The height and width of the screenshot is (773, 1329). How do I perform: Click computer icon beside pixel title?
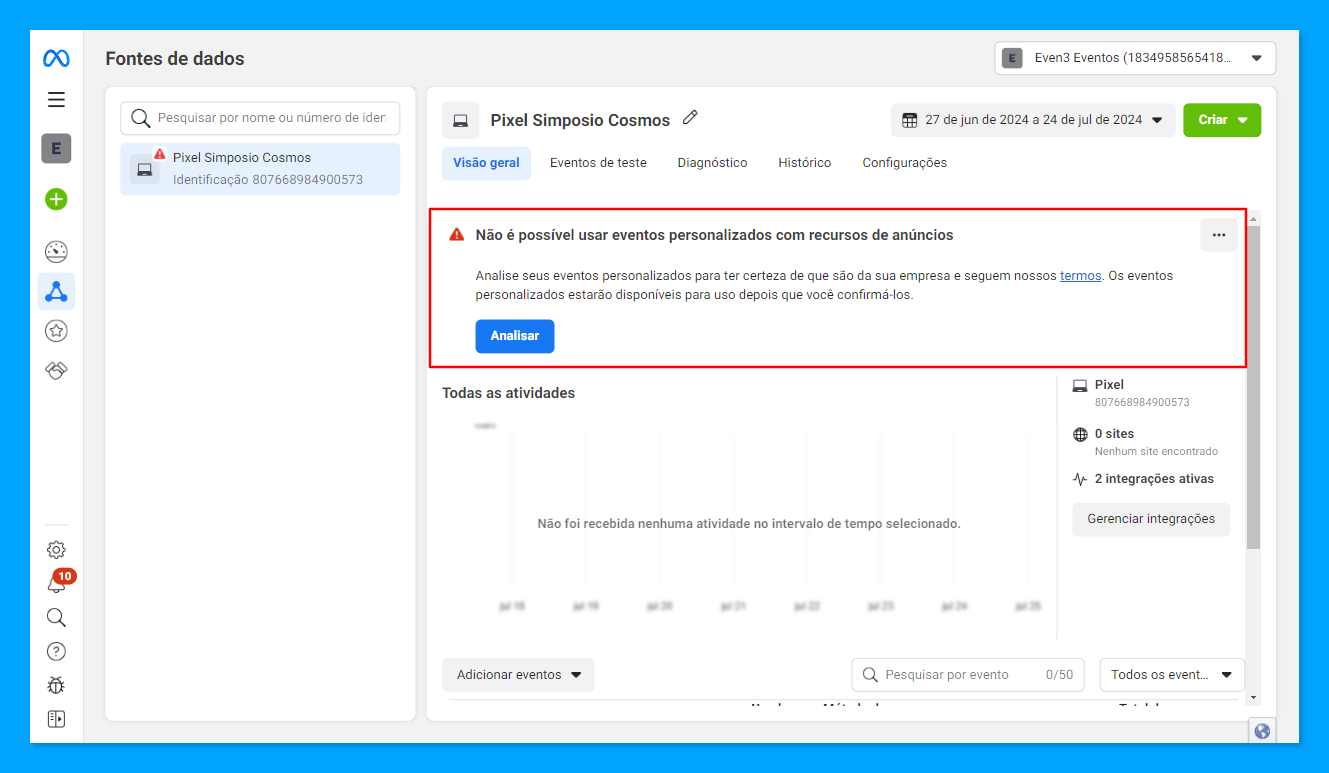[x=460, y=120]
